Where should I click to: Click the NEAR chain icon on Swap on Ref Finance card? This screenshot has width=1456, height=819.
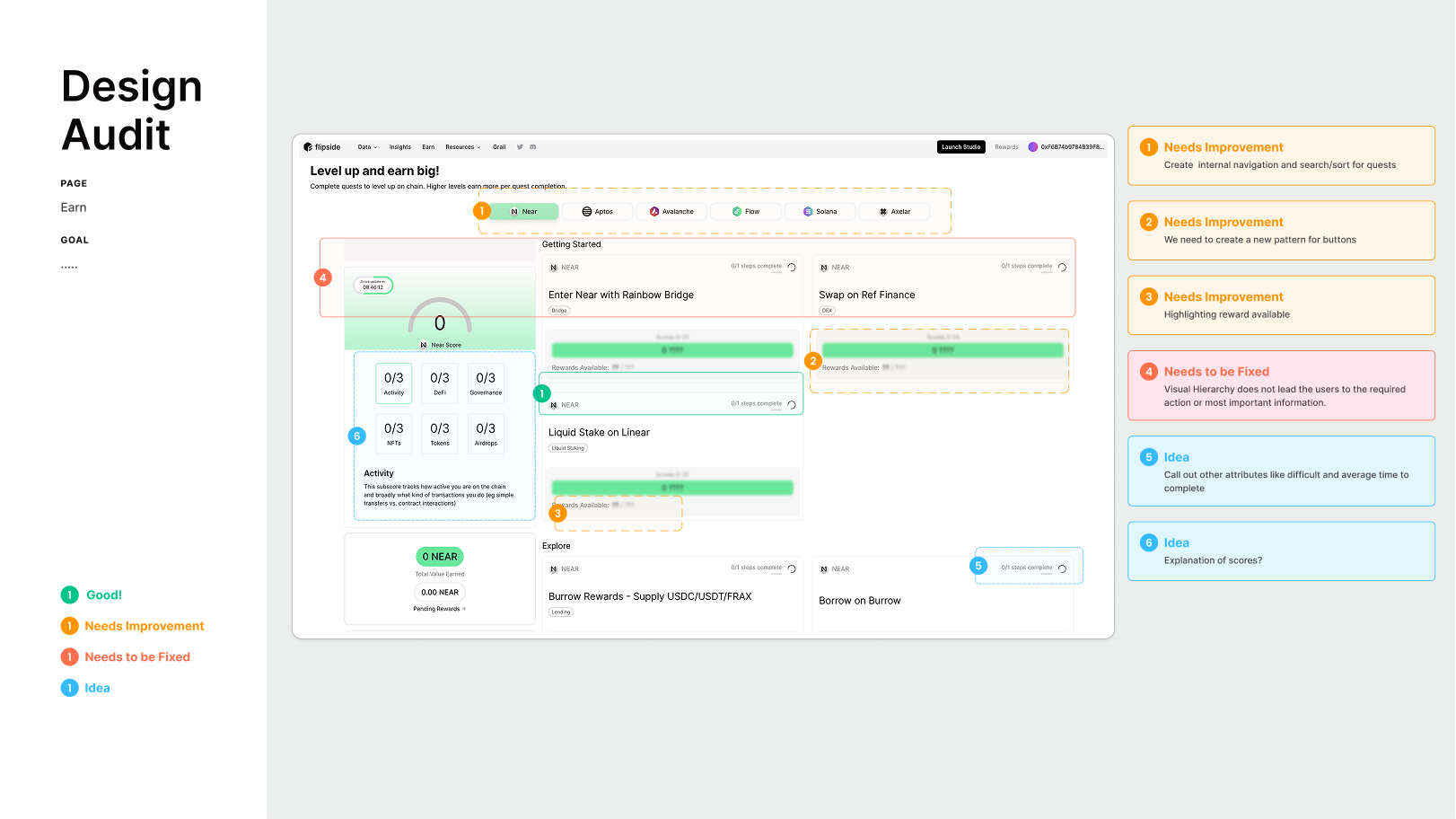point(824,268)
